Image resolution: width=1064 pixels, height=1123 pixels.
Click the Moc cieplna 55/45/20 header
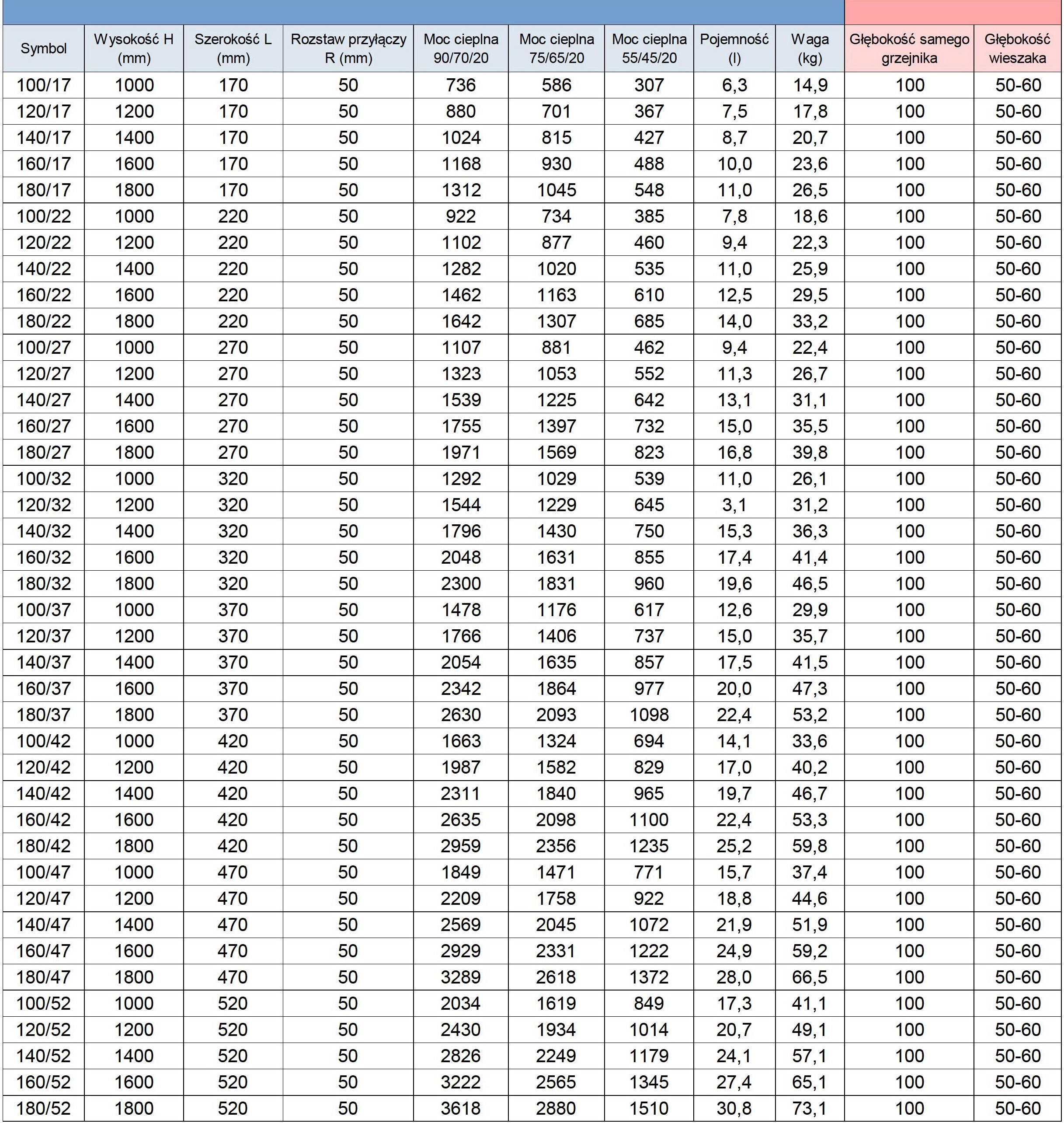pos(649,49)
